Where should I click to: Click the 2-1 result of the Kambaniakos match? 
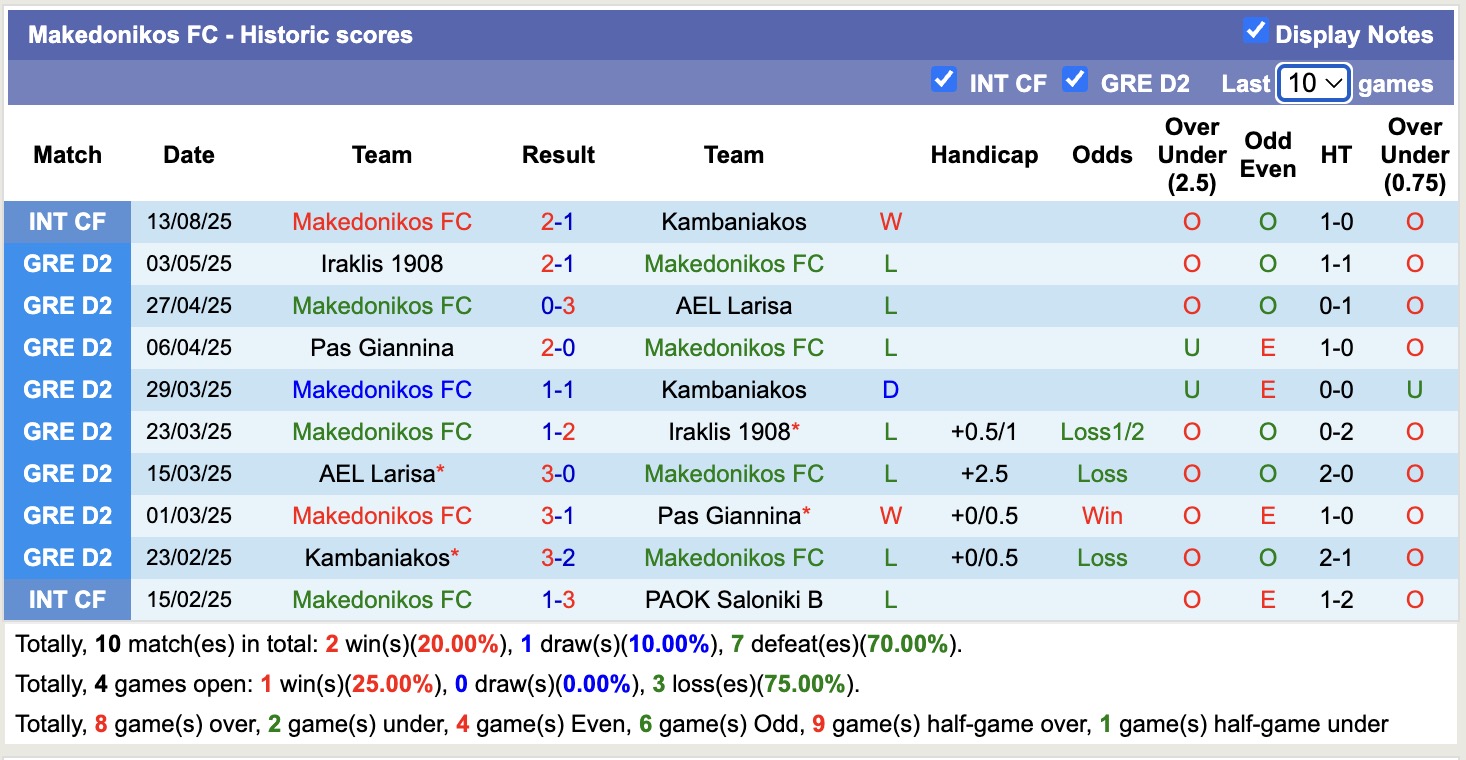pyautogui.click(x=557, y=222)
